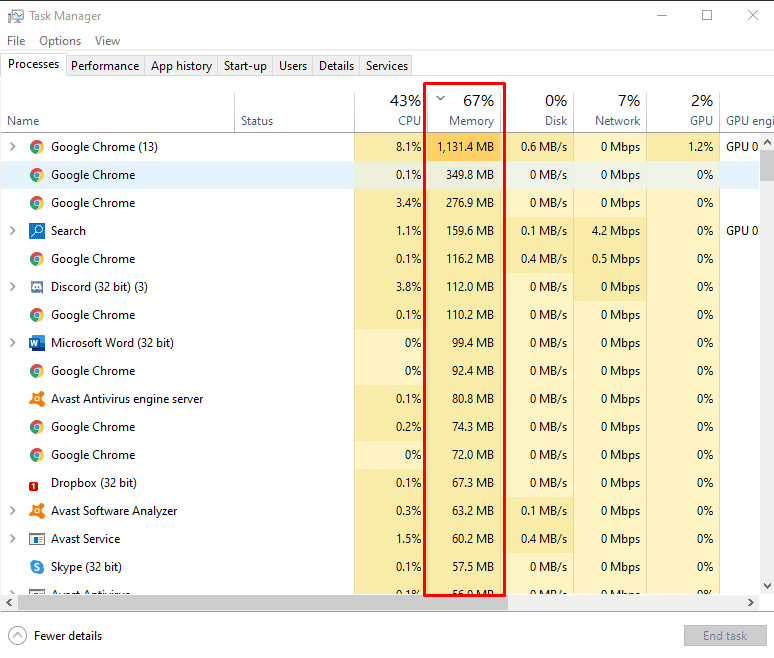Click the vertical scrollbar down arrow
This screenshot has width=774, height=658.
pos(767,586)
